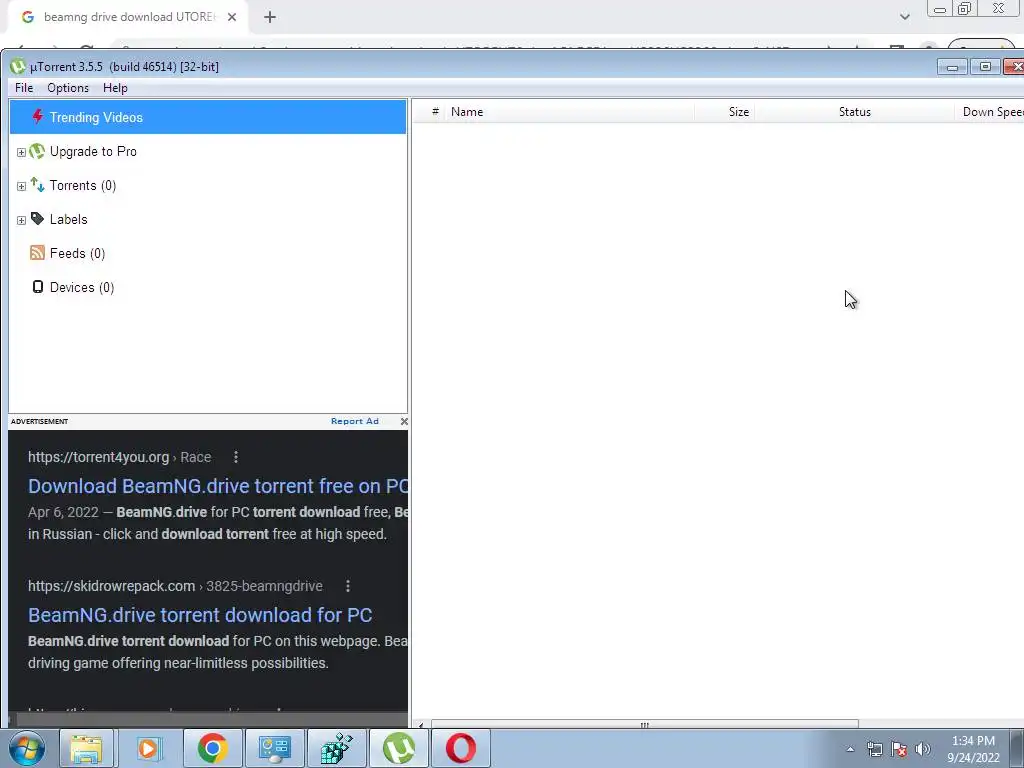Open Upgrade to Pro entry
1024x768 pixels.
coord(93,152)
